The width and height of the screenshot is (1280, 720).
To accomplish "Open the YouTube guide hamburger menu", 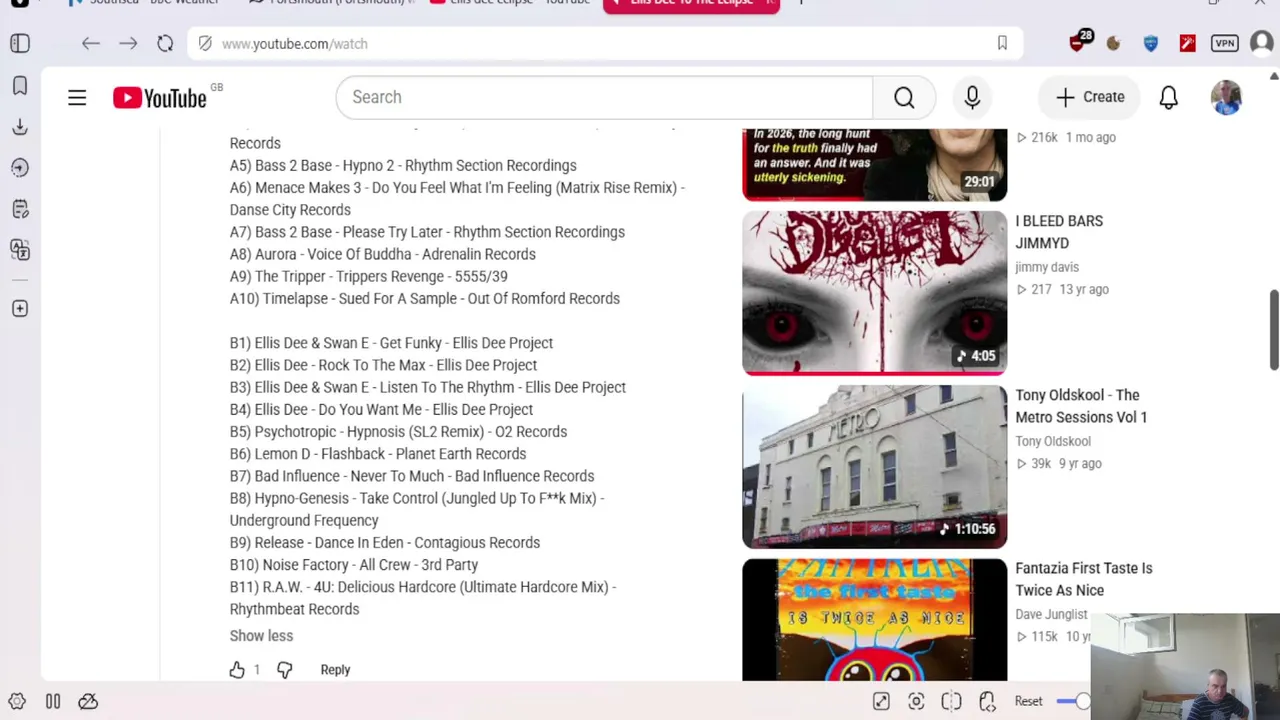I will (77, 97).
